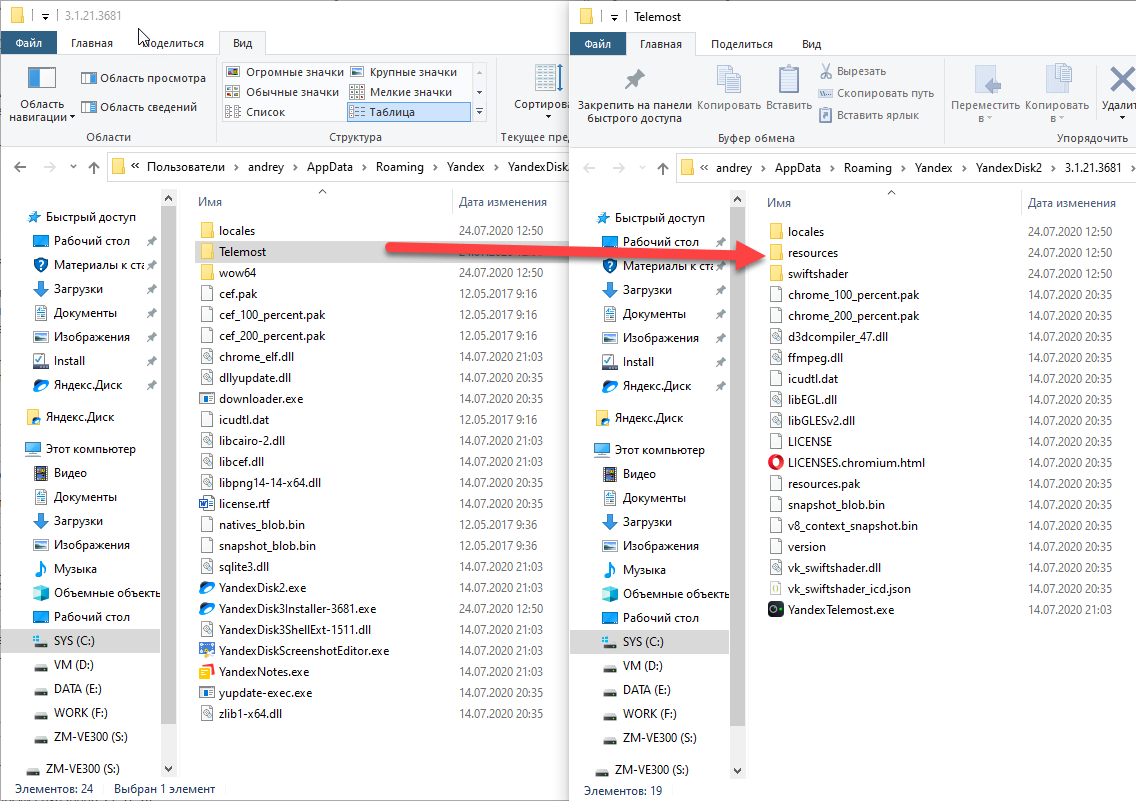Select Музыка in left window tree
This screenshot has height=801, width=1136.
75,569
